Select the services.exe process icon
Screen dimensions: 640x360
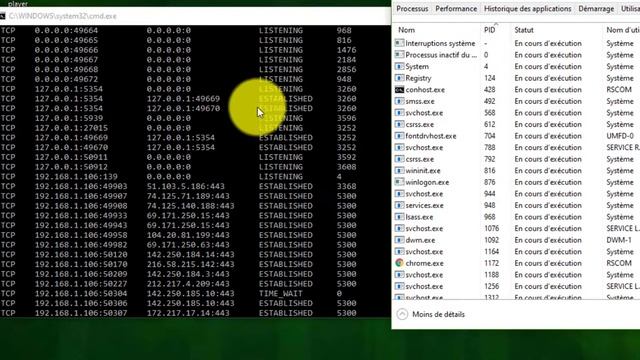point(399,205)
